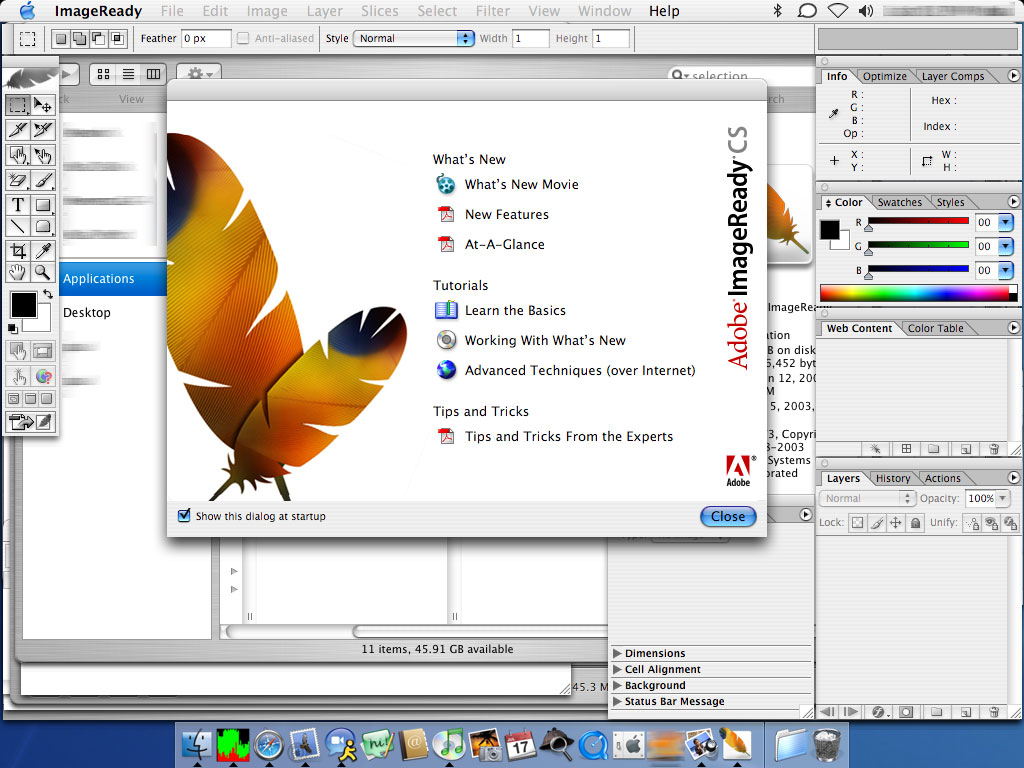Toggle unify layer visibility
Viewport: 1024px width, 768px height.
991,523
